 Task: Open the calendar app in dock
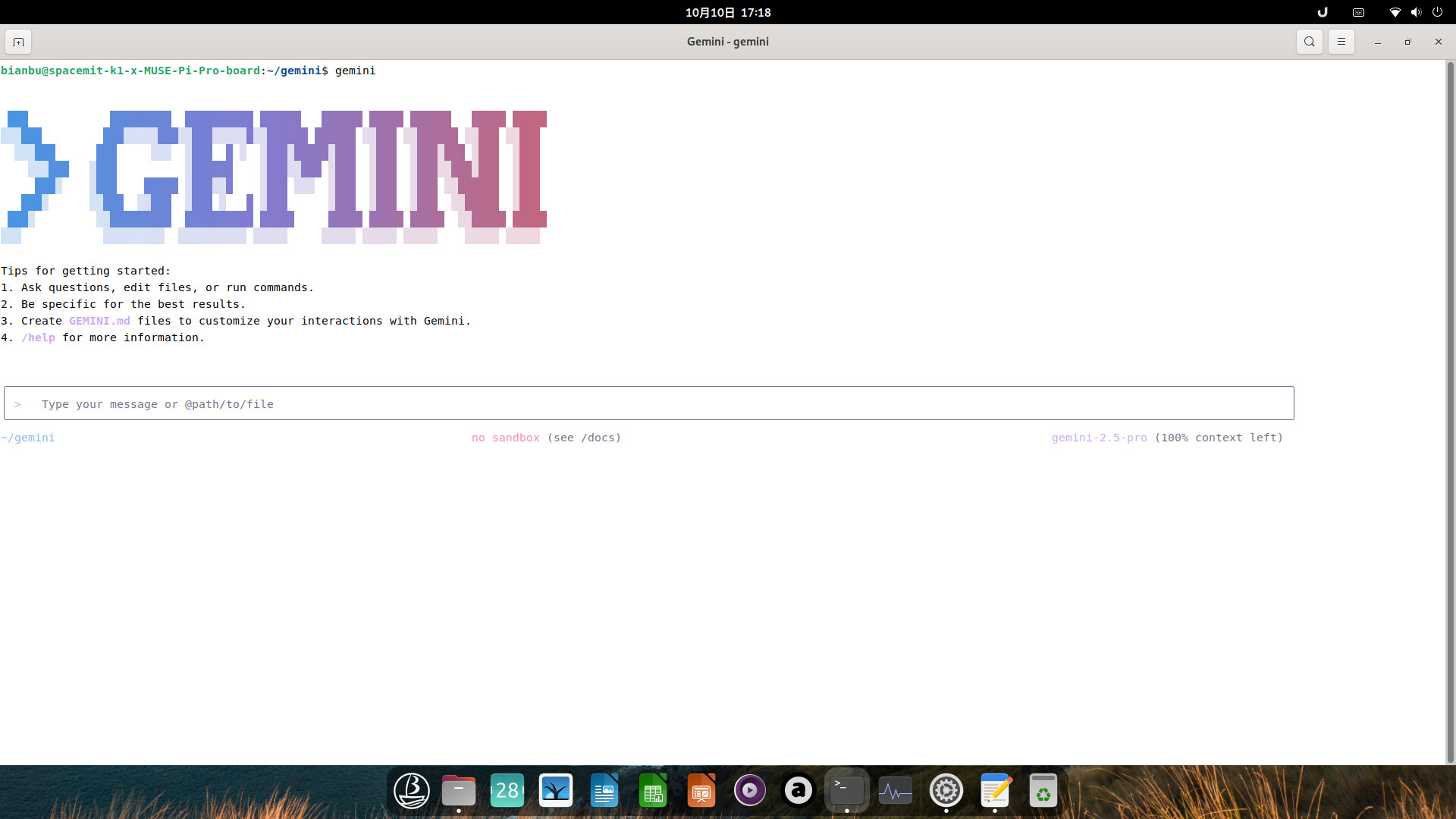pos(507,791)
